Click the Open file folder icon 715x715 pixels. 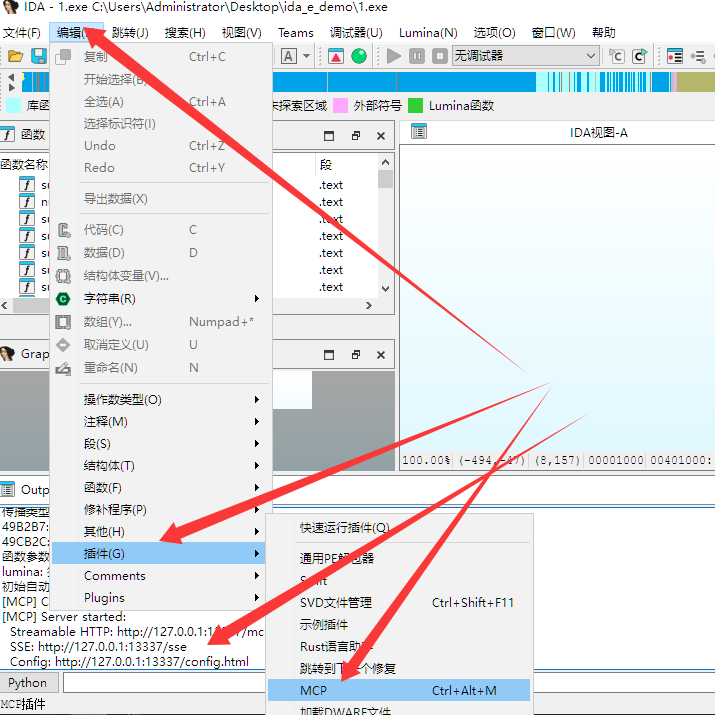[16, 56]
